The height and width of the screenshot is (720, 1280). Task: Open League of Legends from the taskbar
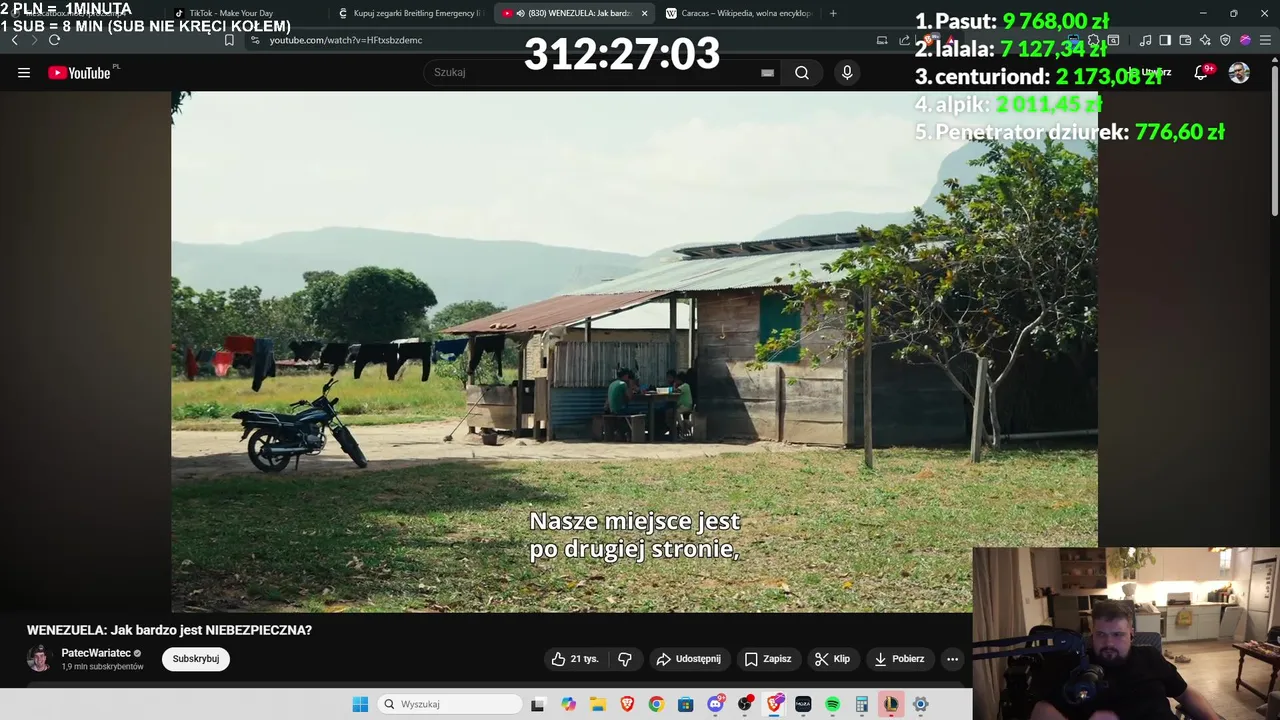tap(891, 704)
